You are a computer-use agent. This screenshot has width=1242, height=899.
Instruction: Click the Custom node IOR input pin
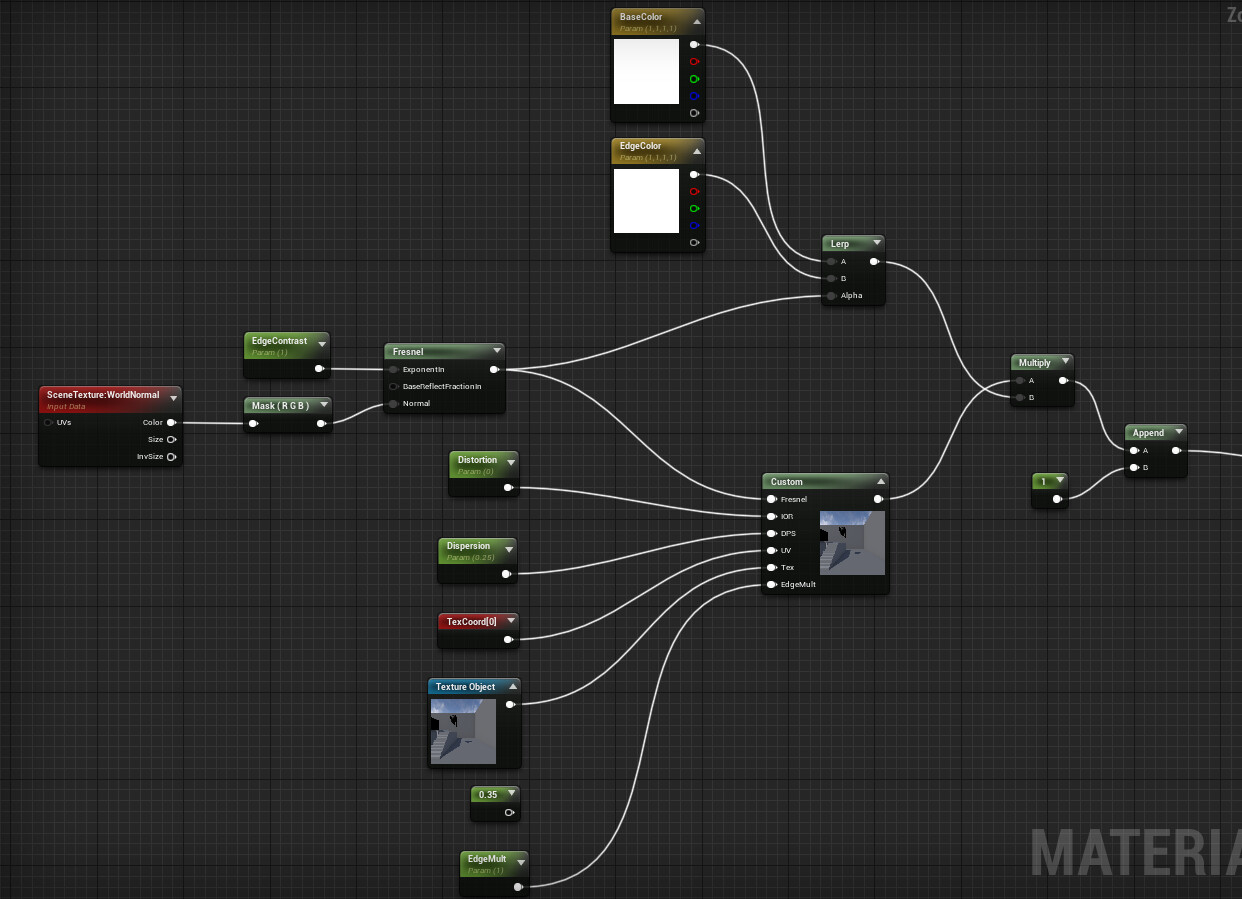772,517
